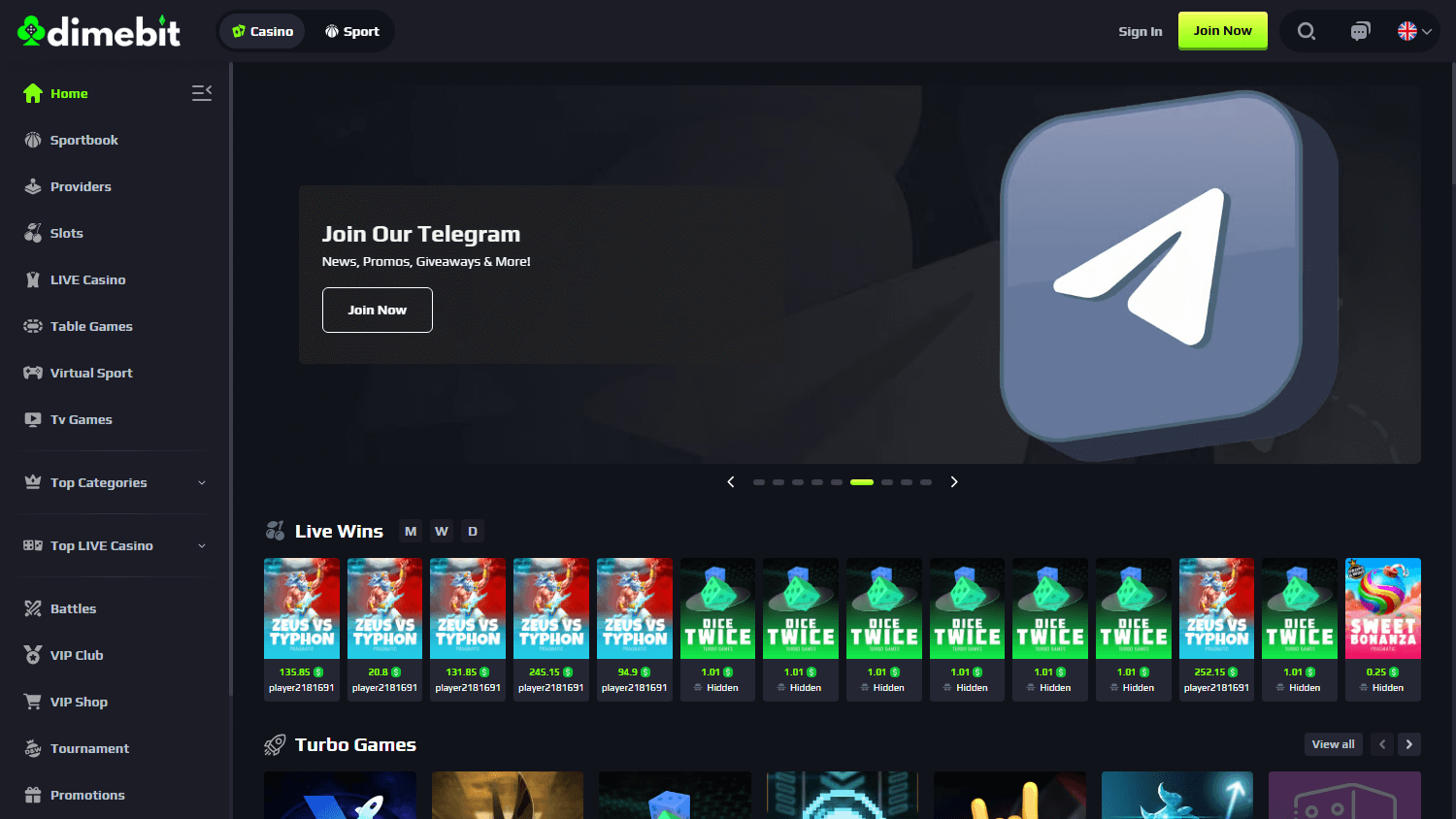The height and width of the screenshot is (819, 1456).
Task: Switch Live Wins to weekly view
Action: 442,531
